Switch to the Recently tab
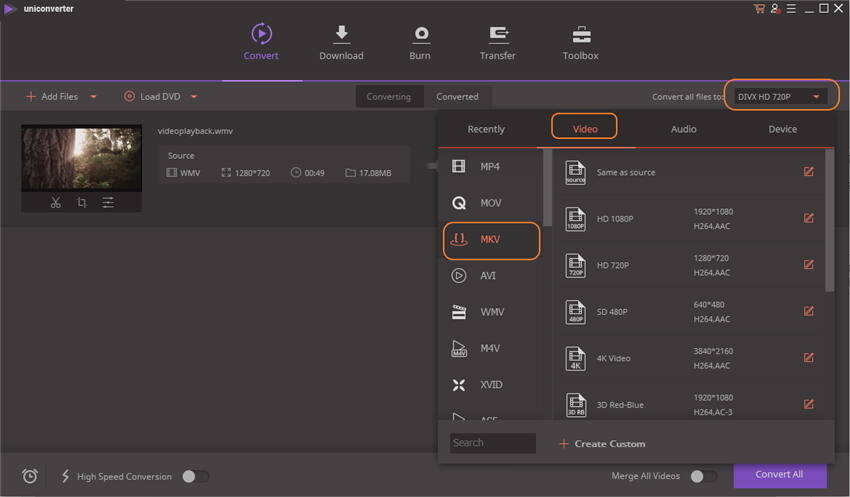Viewport: 850px width, 497px height. 486,129
